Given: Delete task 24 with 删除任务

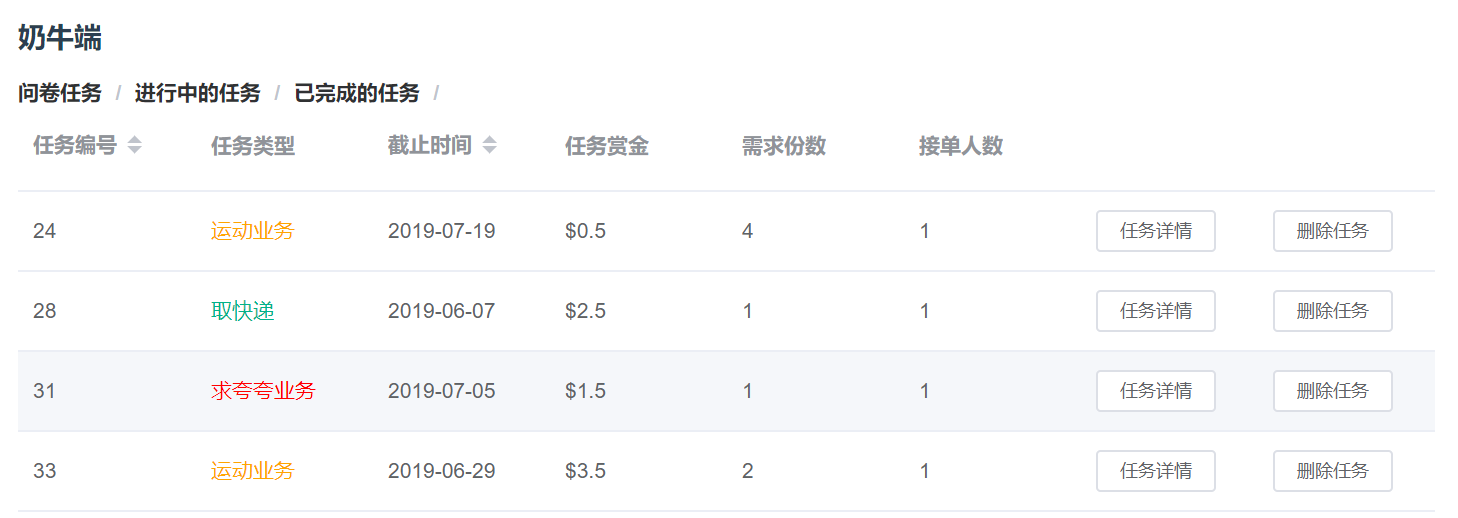Looking at the screenshot, I should pos(1332,231).
